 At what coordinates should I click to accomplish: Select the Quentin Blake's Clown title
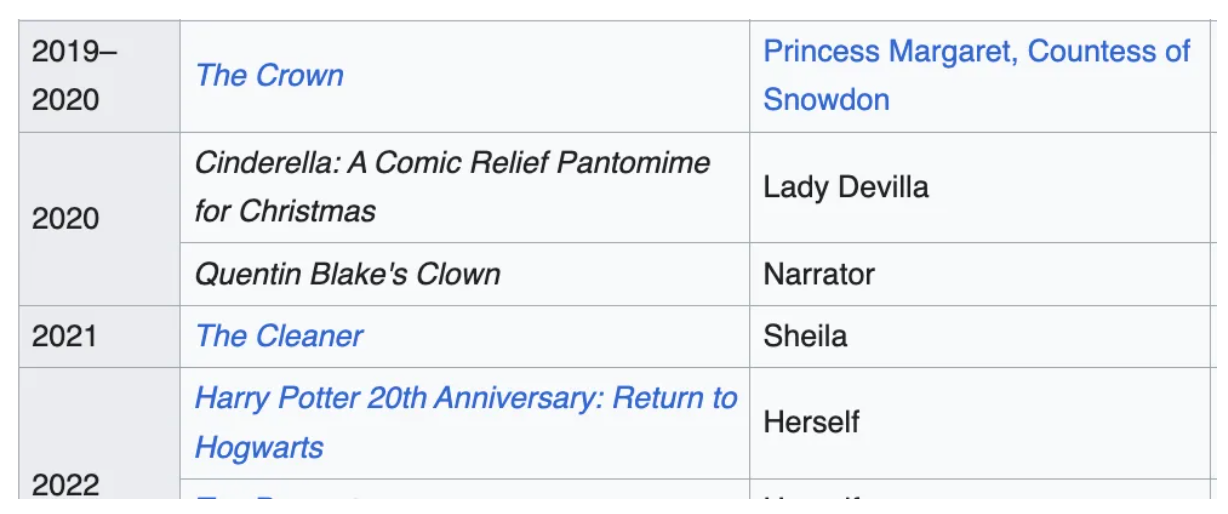pos(347,274)
